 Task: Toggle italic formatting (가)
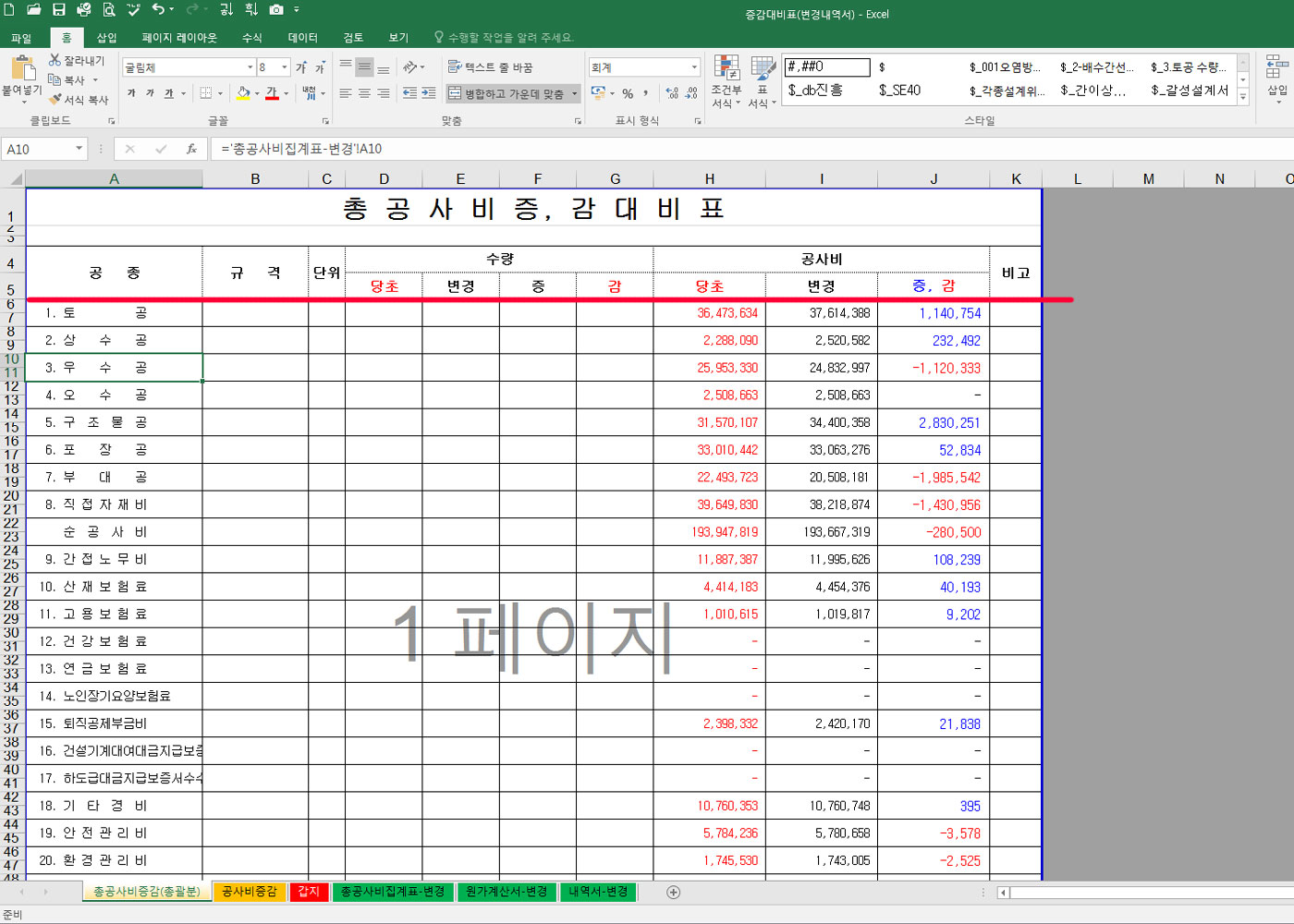click(150, 93)
